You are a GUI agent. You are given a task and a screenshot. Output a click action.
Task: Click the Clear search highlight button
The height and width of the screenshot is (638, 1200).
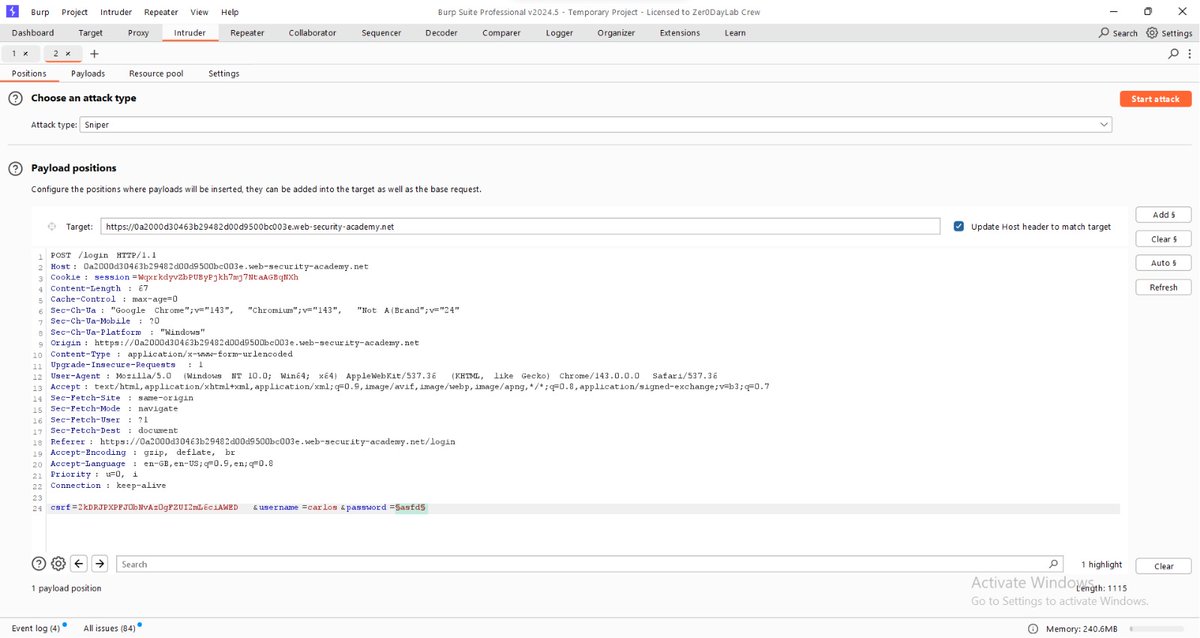(1164, 566)
